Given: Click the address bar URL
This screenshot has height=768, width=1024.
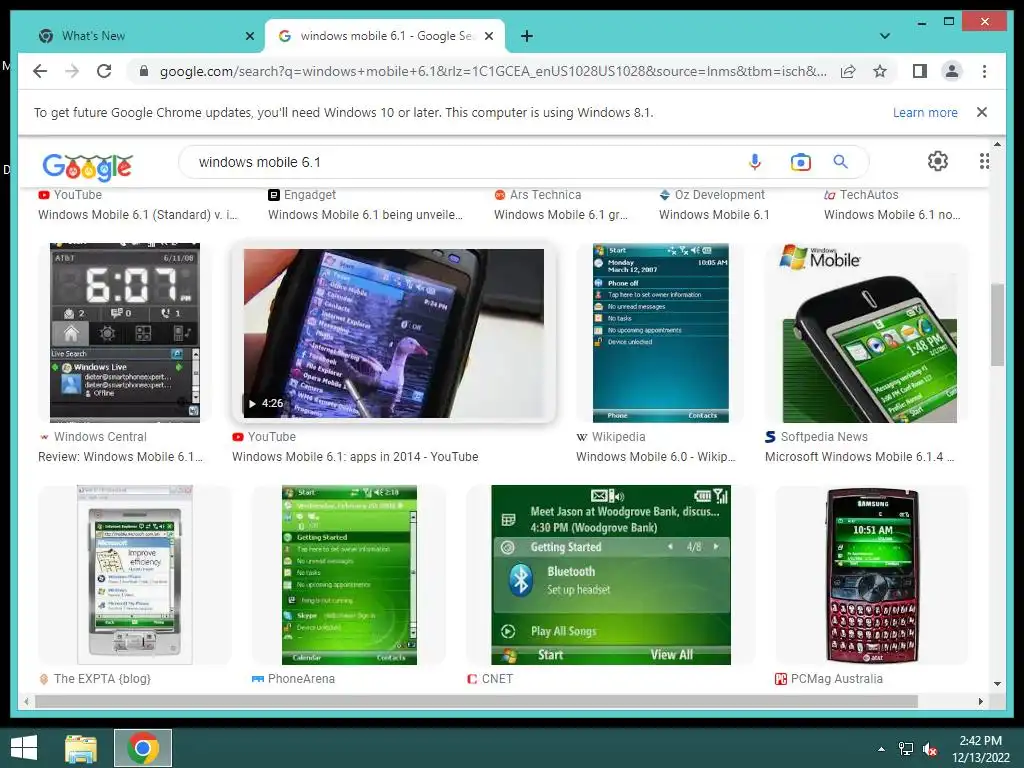Looking at the screenshot, I should point(493,71).
